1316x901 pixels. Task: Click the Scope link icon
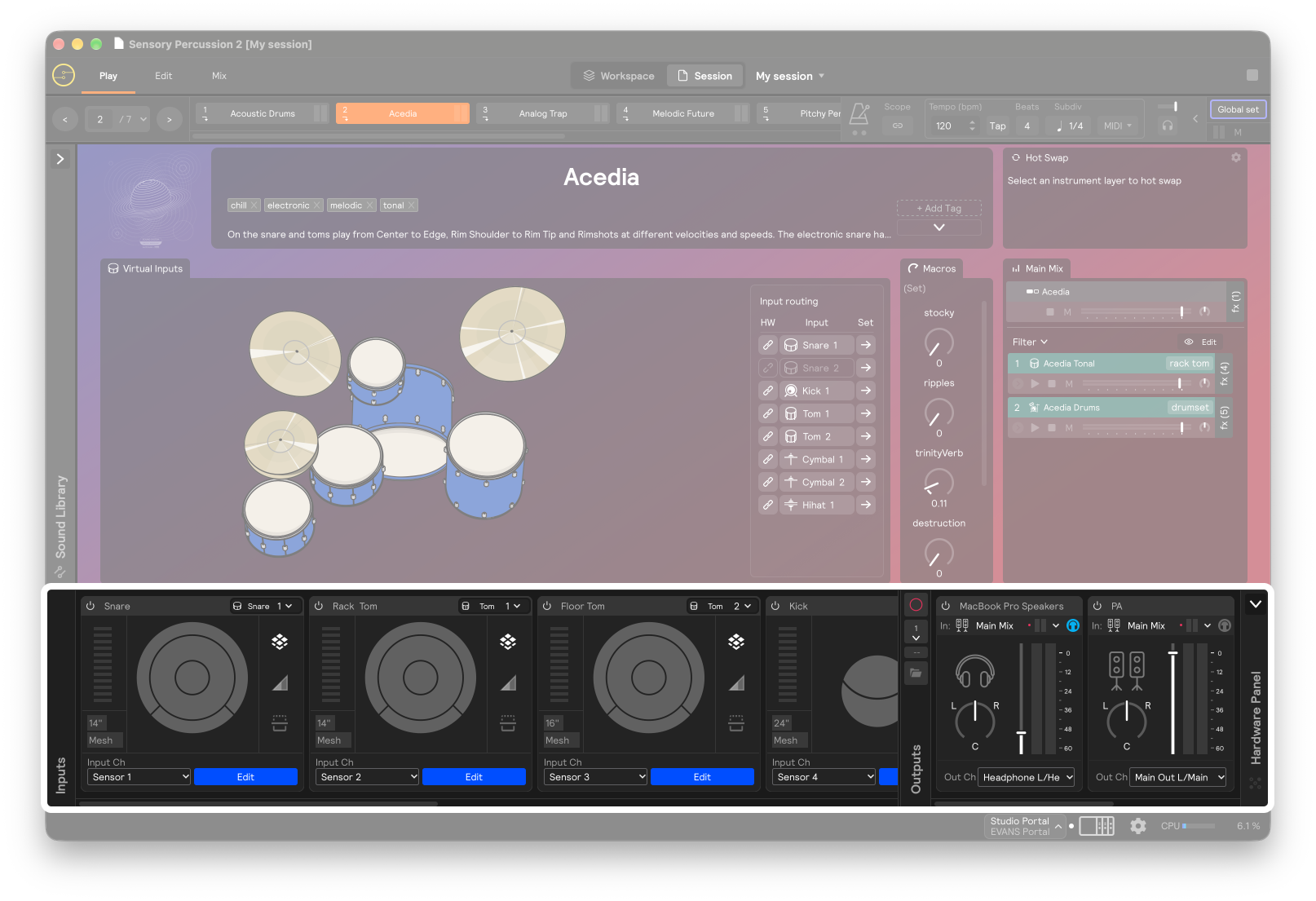tap(897, 126)
